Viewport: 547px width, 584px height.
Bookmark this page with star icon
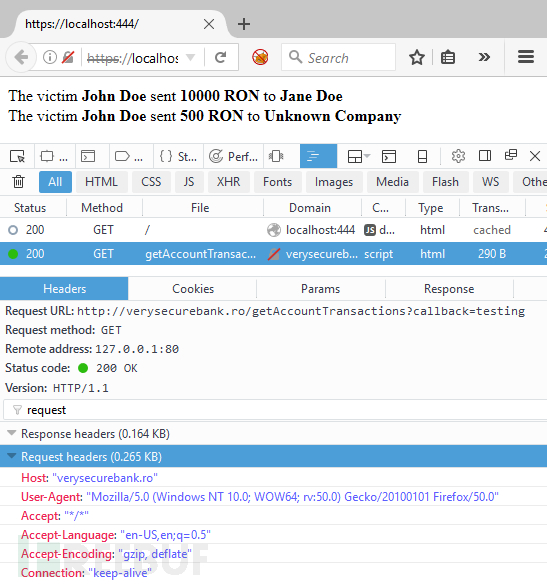tap(417, 57)
